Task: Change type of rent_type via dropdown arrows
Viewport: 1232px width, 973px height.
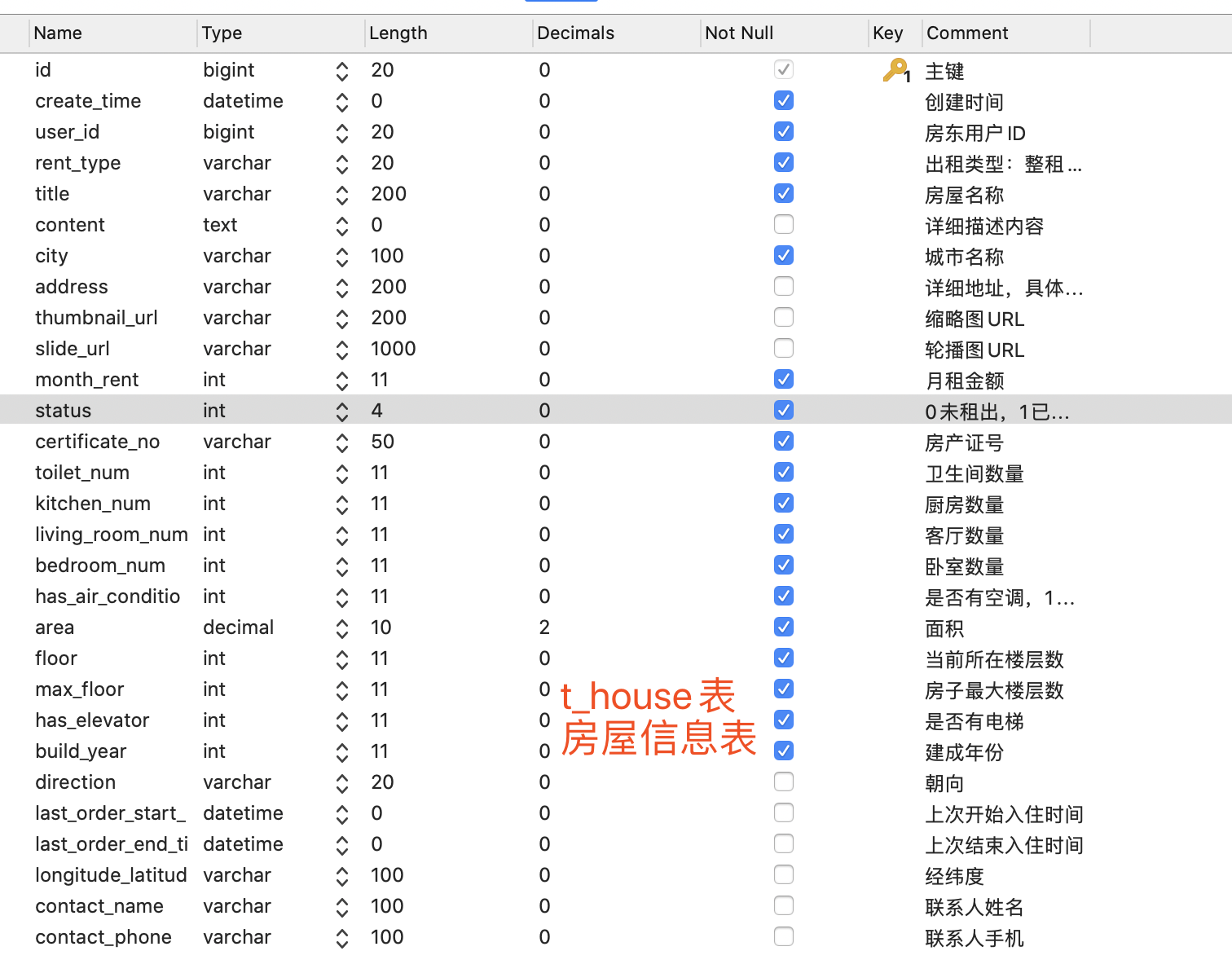Action: (x=342, y=165)
